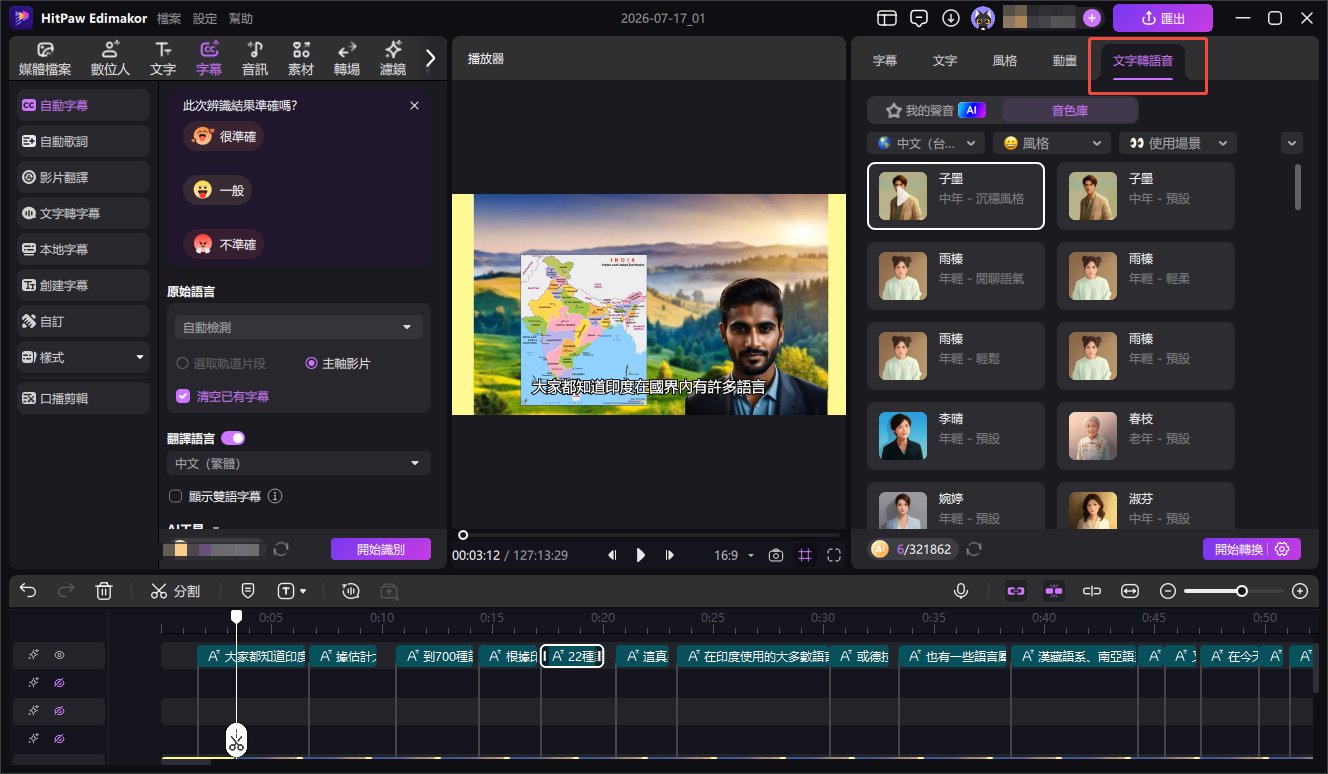Rate the recognition as 不準確

(224, 244)
